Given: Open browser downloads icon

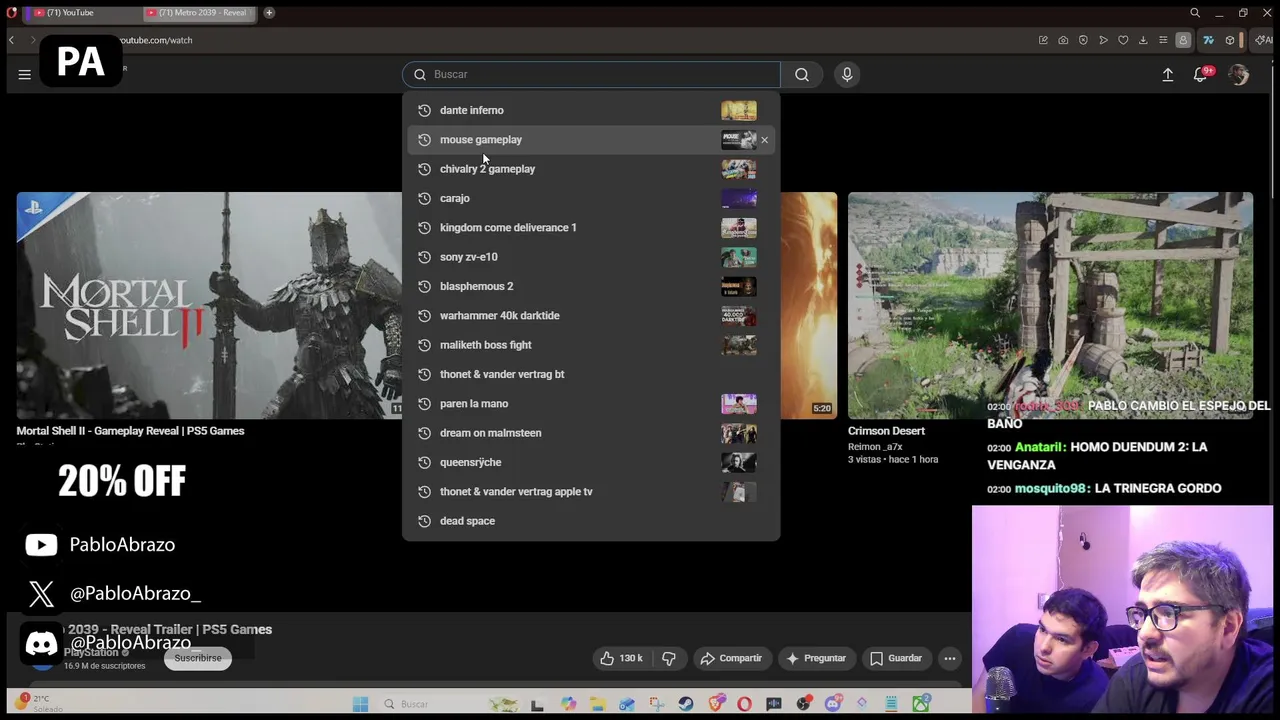Looking at the screenshot, I should (x=1143, y=40).
